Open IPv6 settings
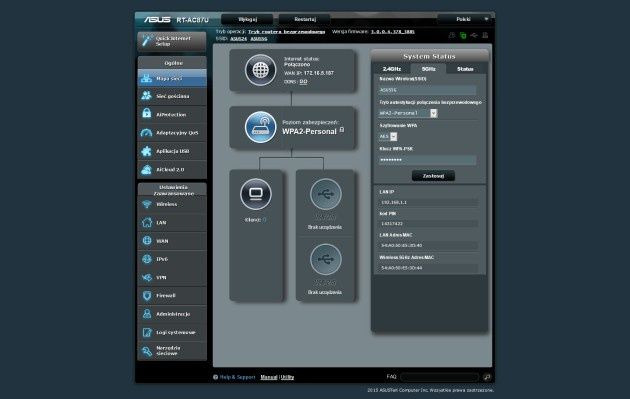This screenshot has height=399, width=630. point(172,259)
